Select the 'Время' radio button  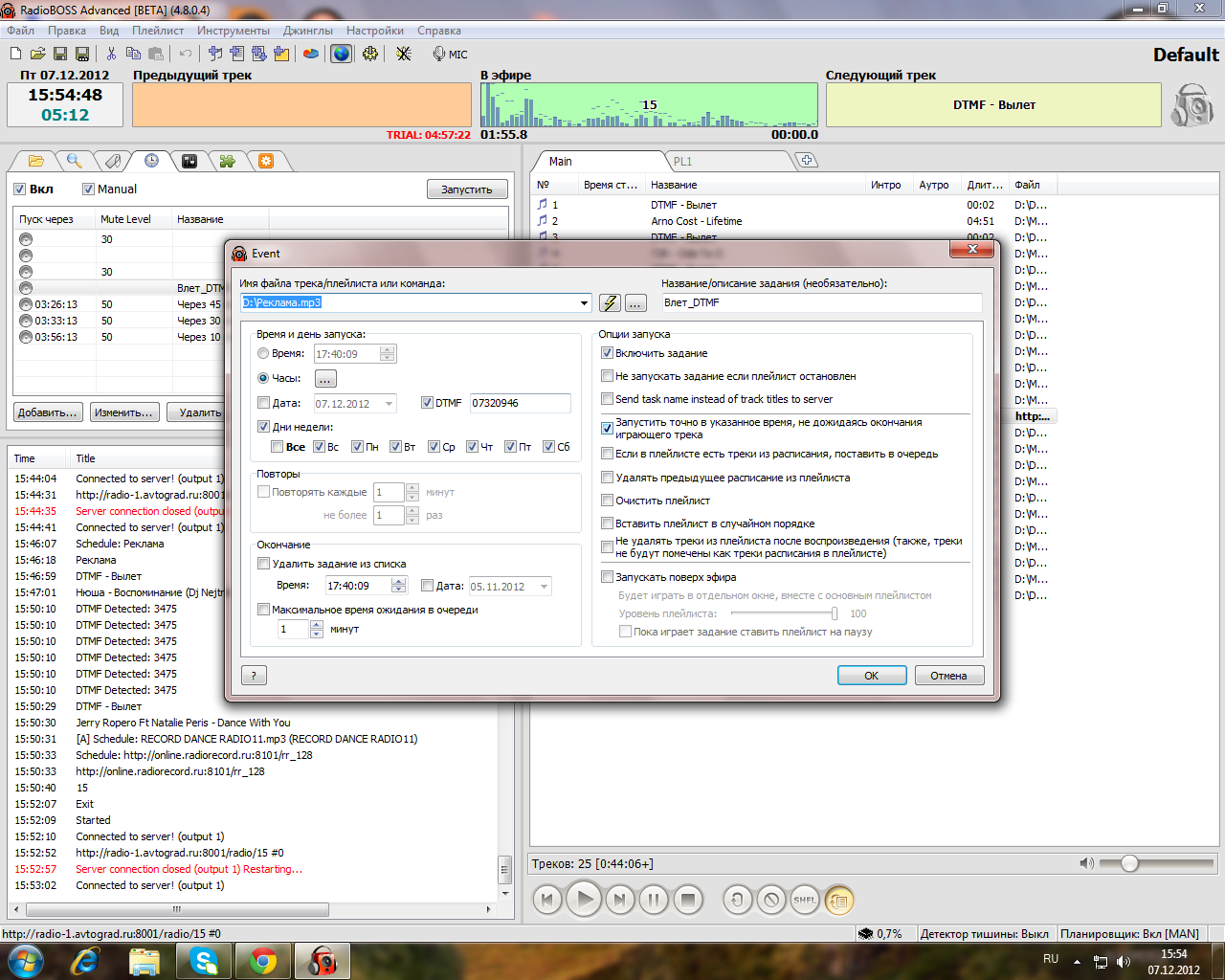[263, 353]
